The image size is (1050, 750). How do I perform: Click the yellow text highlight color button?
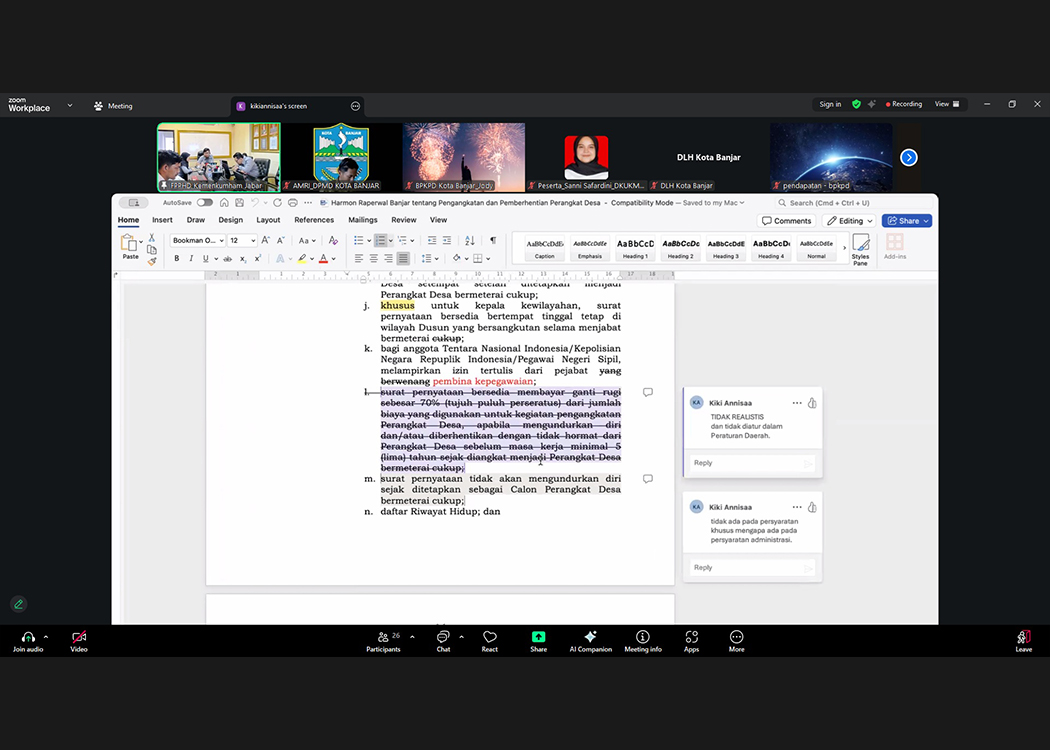click(x=302, y=258)
